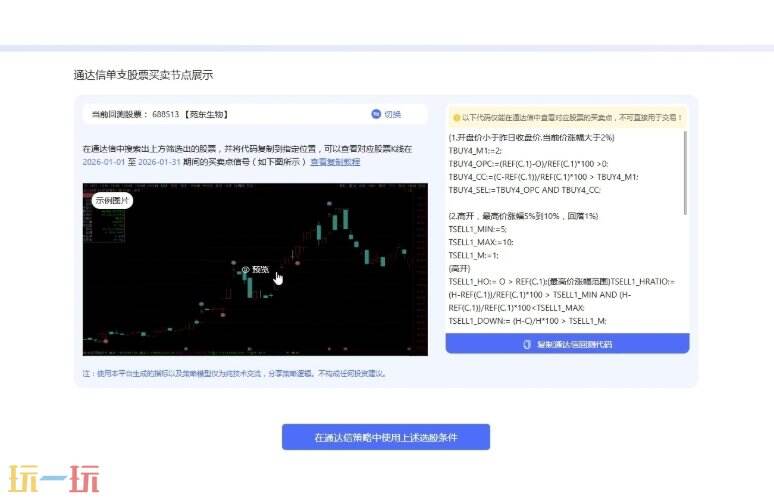The image size is (774, 498).
Task: Click the end date 2026-01-31
Action: click(x=162, y=161)
